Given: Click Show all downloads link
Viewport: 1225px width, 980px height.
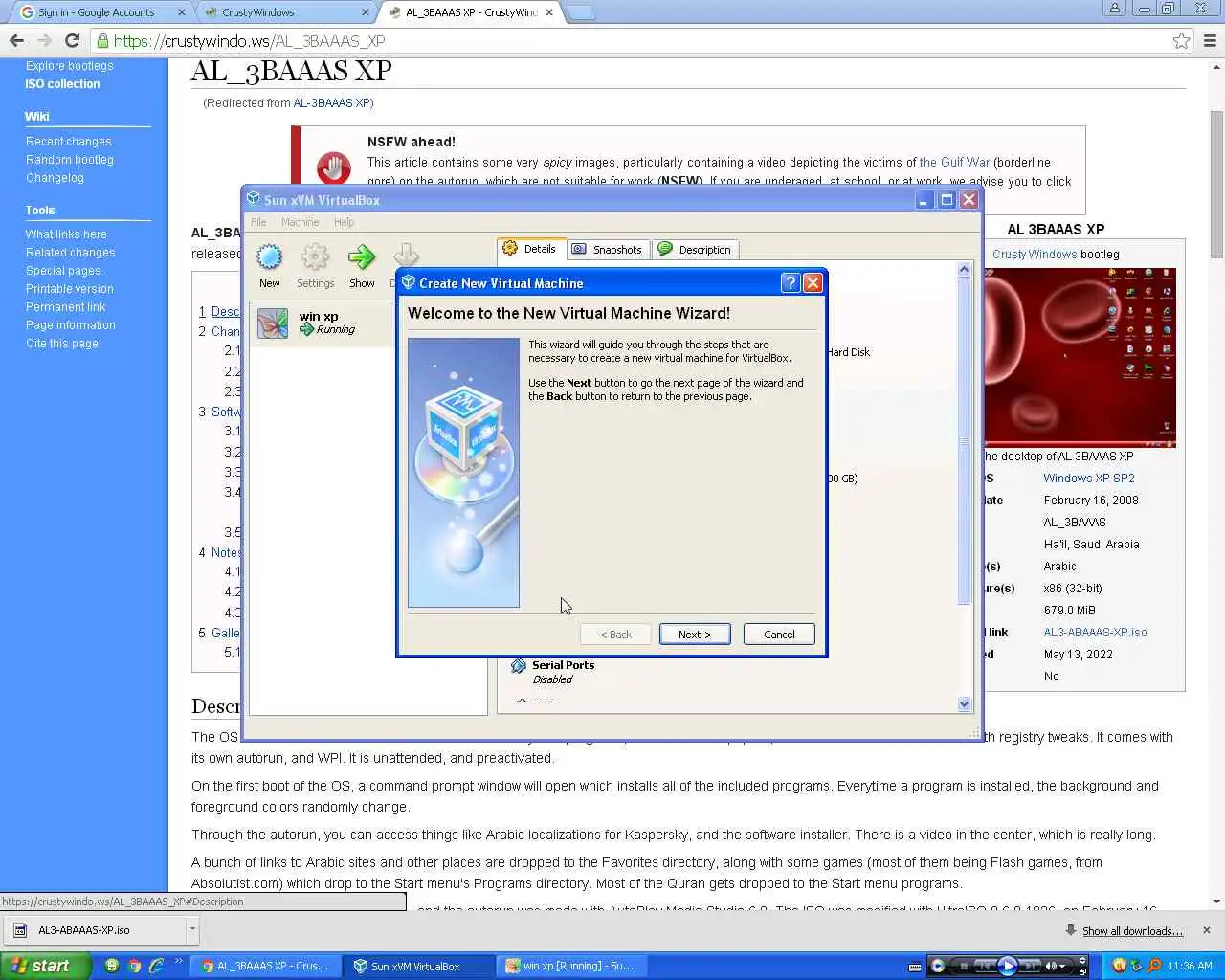Looking at the screenshot, I should (1132, 931).
